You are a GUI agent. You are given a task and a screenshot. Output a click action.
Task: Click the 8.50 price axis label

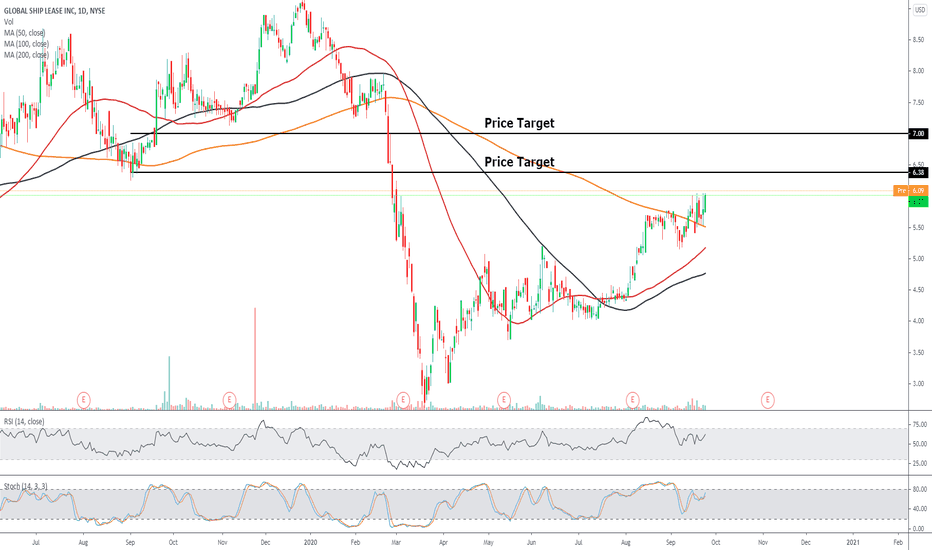918,40
